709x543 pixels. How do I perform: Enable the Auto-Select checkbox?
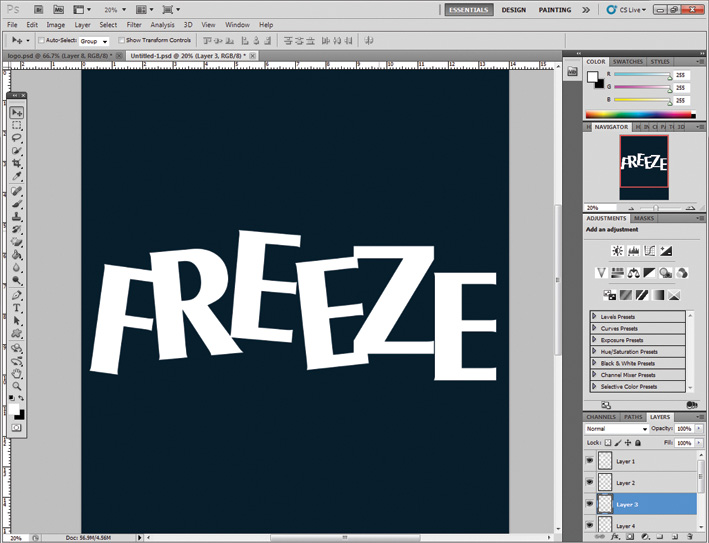click(40, 41)
